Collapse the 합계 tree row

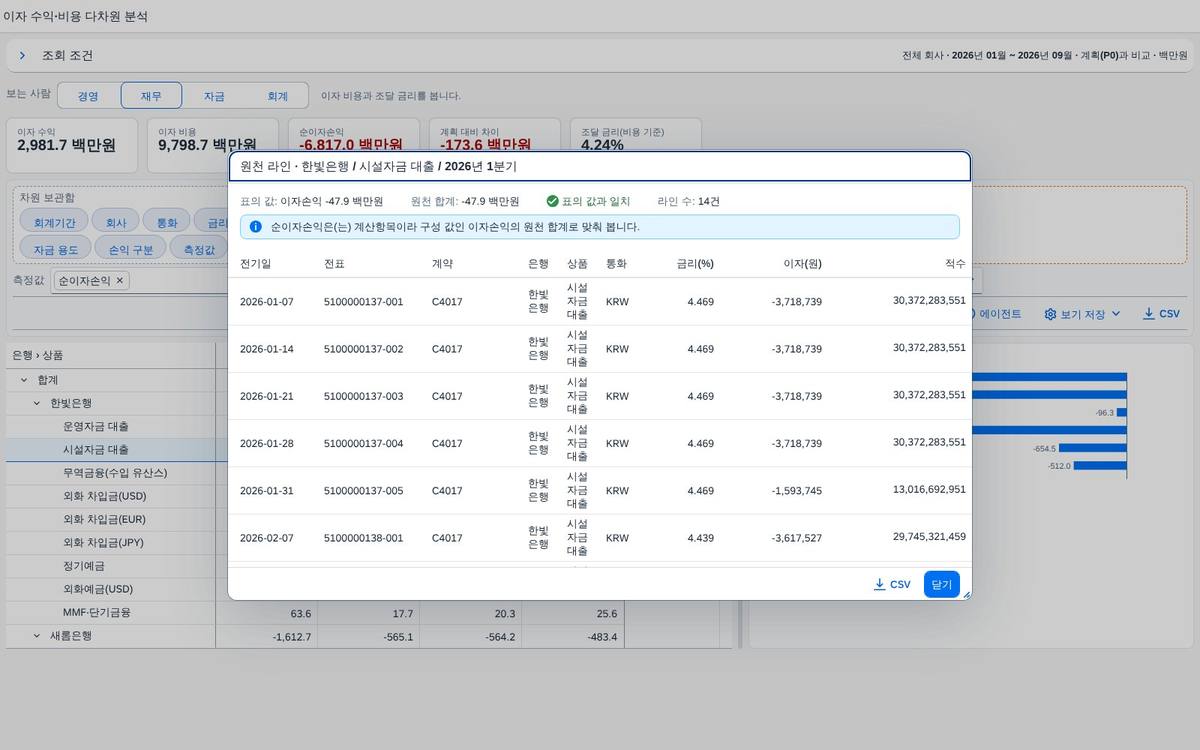pos(24,380)
